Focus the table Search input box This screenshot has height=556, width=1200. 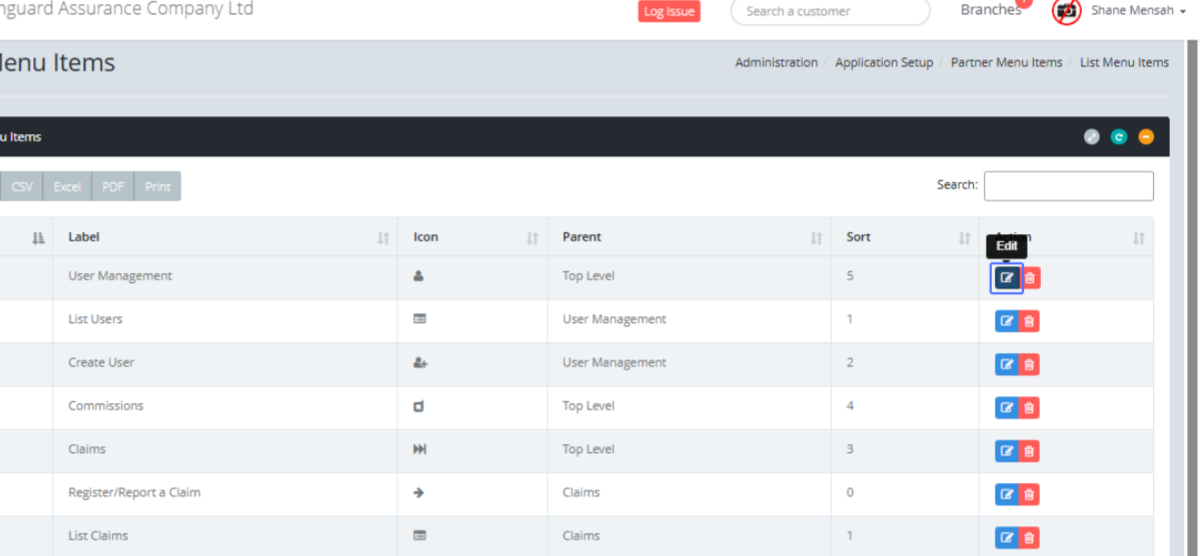(1068, 186)
